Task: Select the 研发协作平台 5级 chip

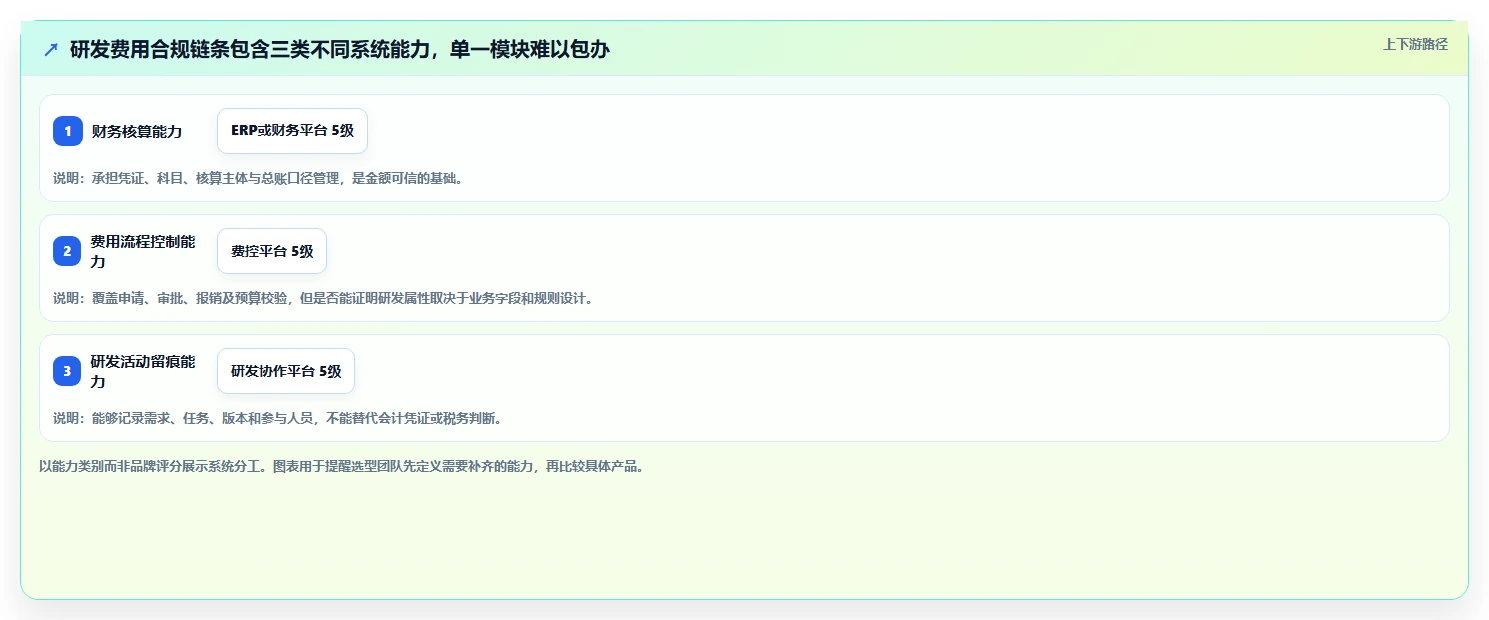Action: tap(286, 371)
